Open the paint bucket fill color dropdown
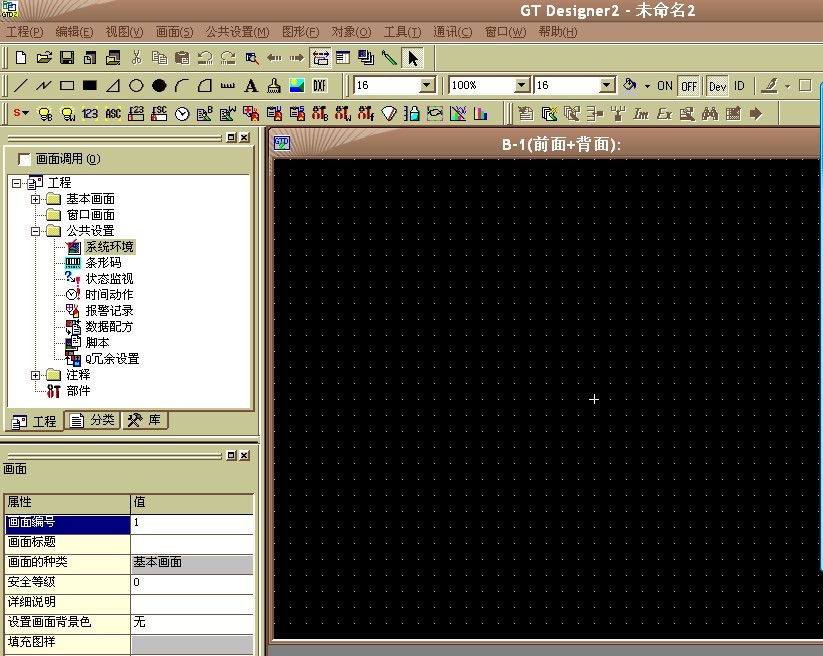 [648, 86]
